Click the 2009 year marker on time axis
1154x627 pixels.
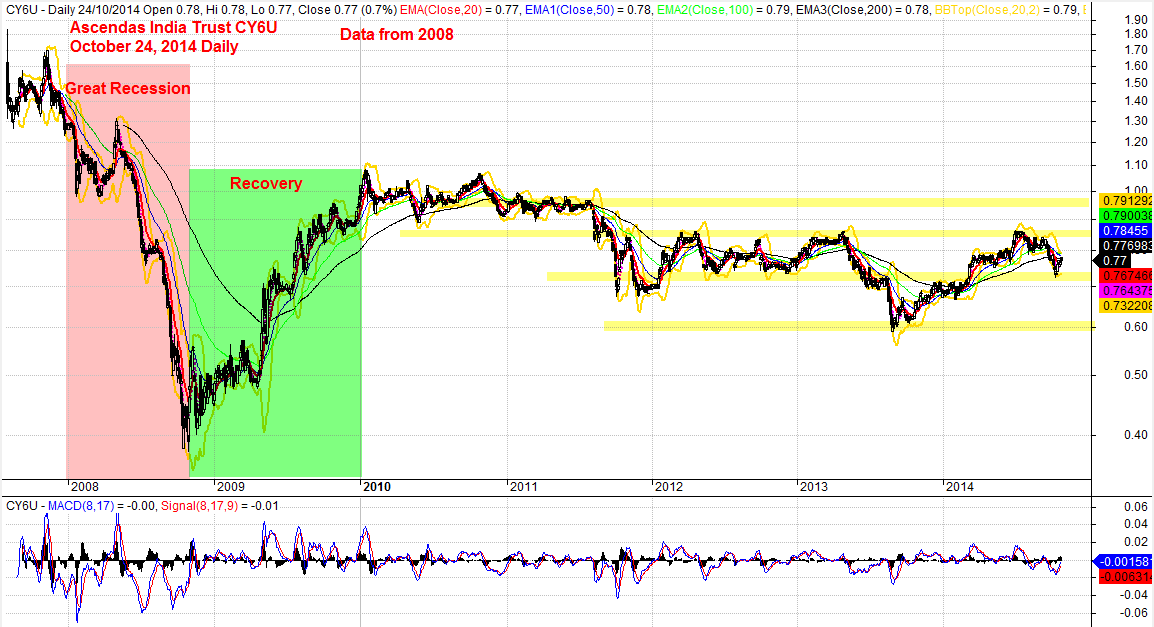click(x=230, y=486)
